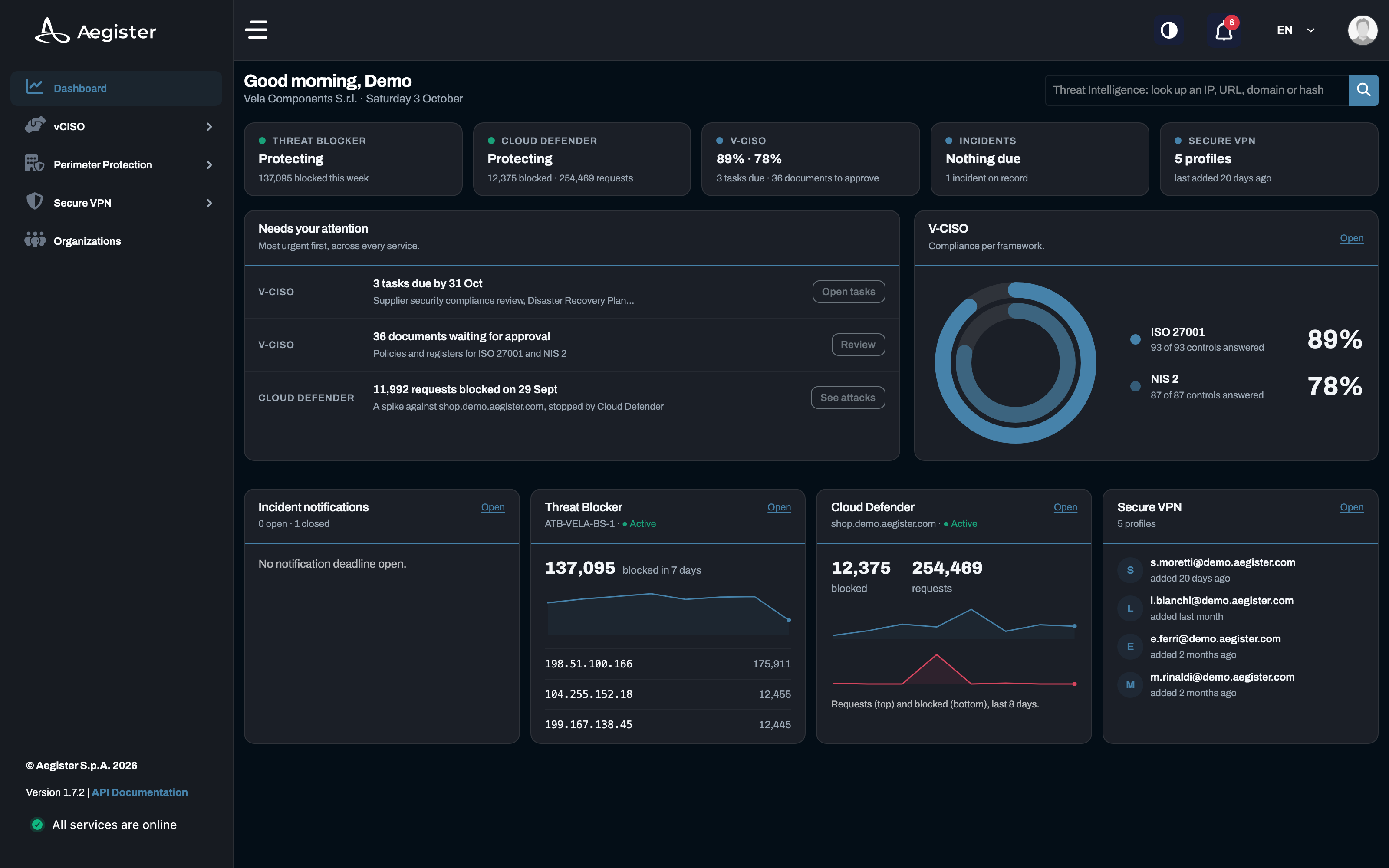Open link in Threat Blocker panel
Viewport: 1389px width, 868px height.
point(779,507)
